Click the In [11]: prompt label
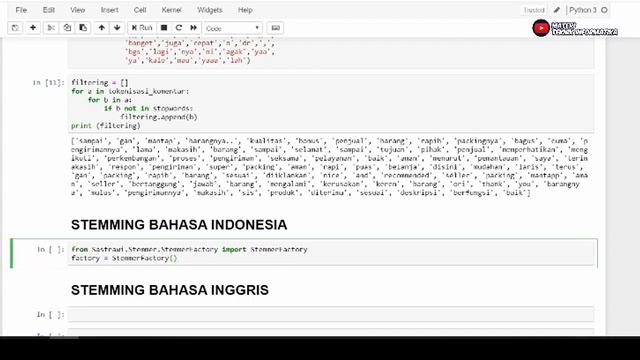640x360 pixels. [49, 82]
